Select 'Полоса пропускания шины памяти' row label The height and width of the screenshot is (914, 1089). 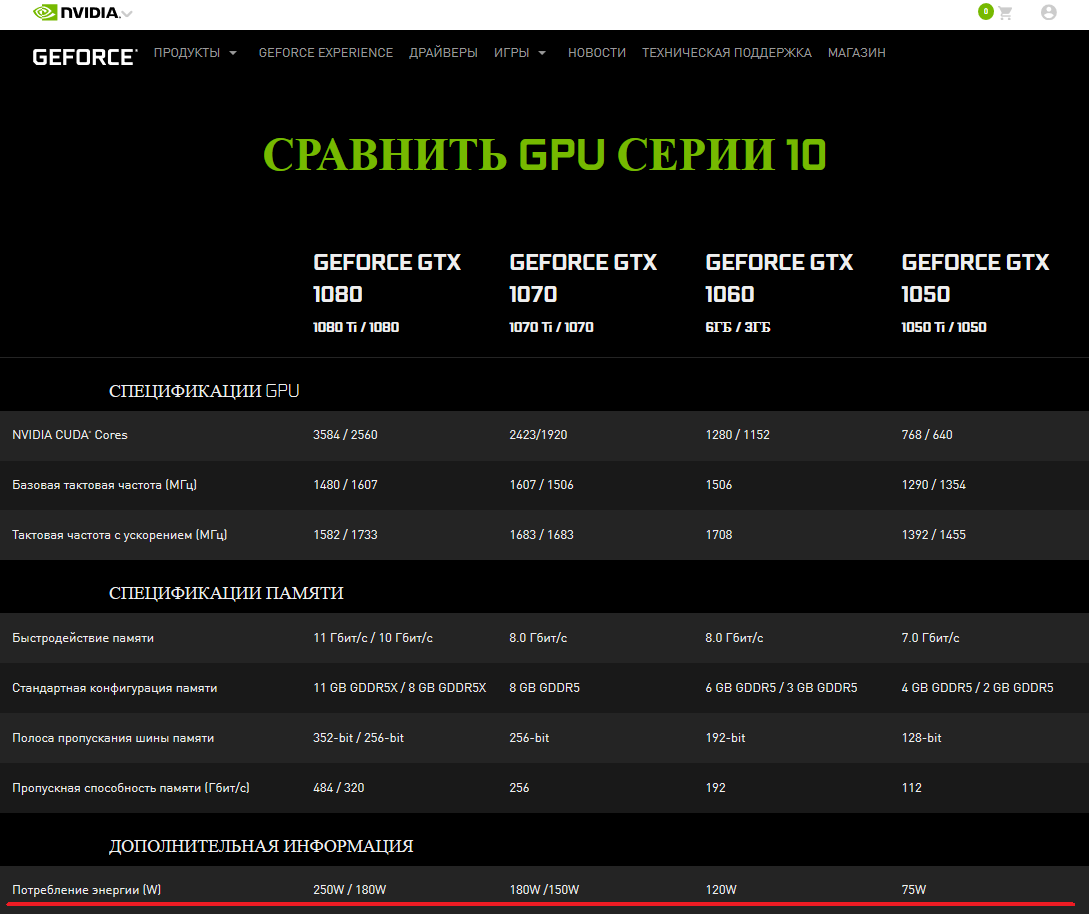(x=113, y=738)
